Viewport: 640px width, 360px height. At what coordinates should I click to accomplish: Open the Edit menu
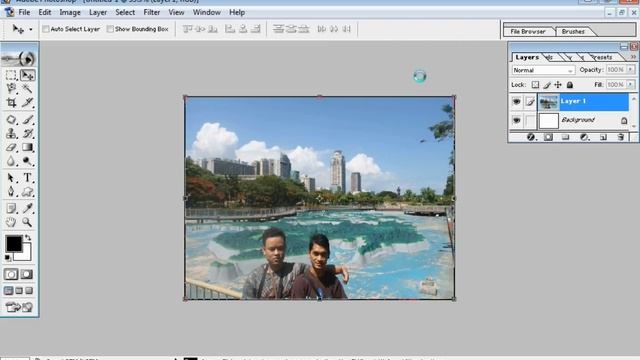tap(45, 13)
